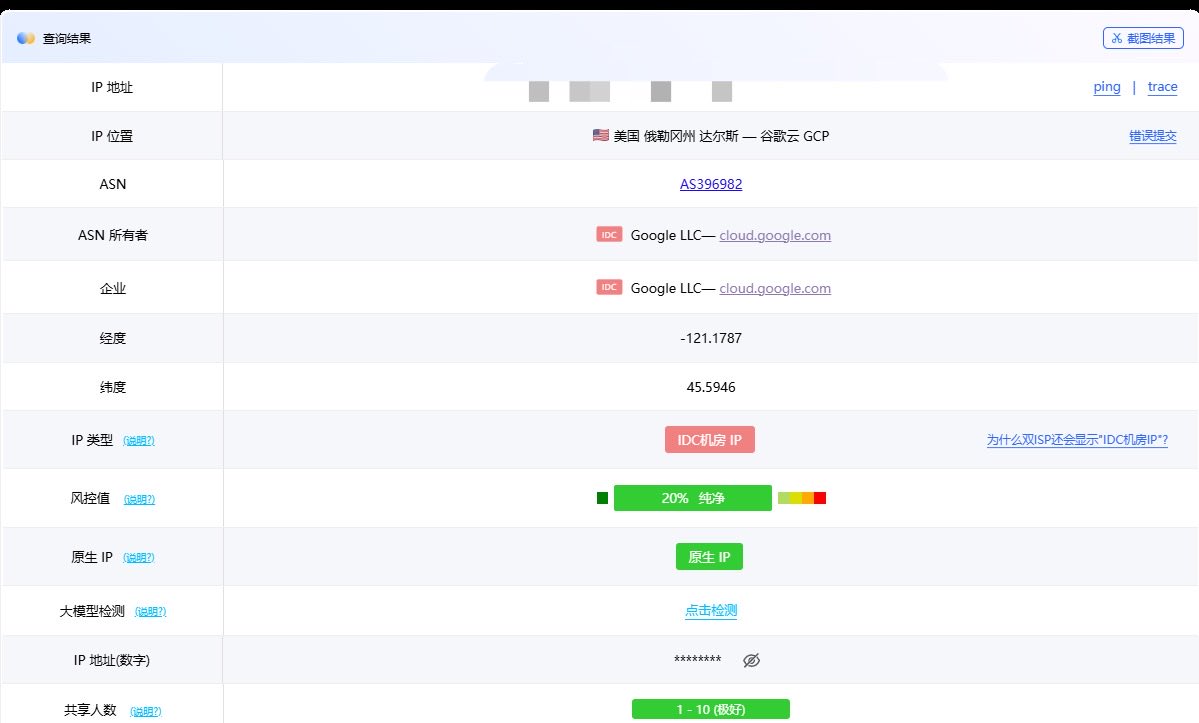Image resolution: width=1199 pixels, height=723 pixels.
Task: Click Google LLC text in 企业 row
Action: [x=665, y=288]
